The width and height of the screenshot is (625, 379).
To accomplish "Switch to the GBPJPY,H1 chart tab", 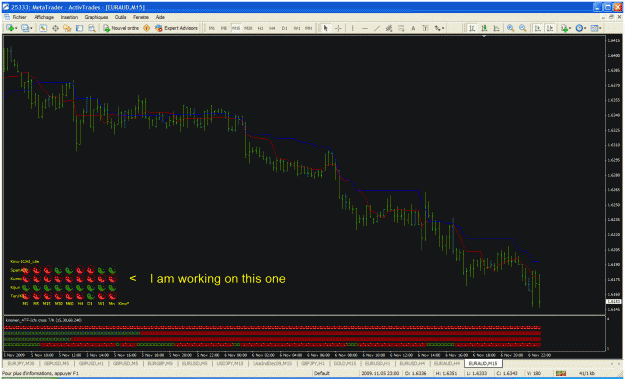I will (313, 363).
